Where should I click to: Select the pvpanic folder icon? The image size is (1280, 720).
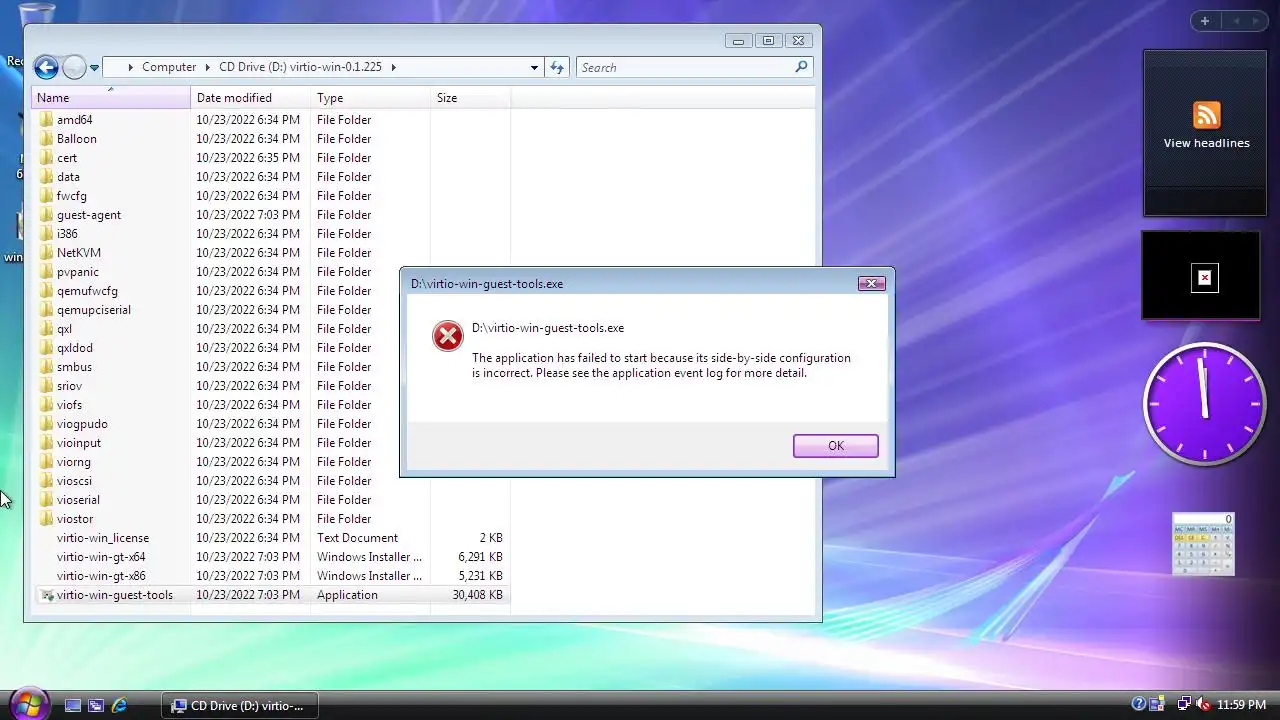pos(46,271)
